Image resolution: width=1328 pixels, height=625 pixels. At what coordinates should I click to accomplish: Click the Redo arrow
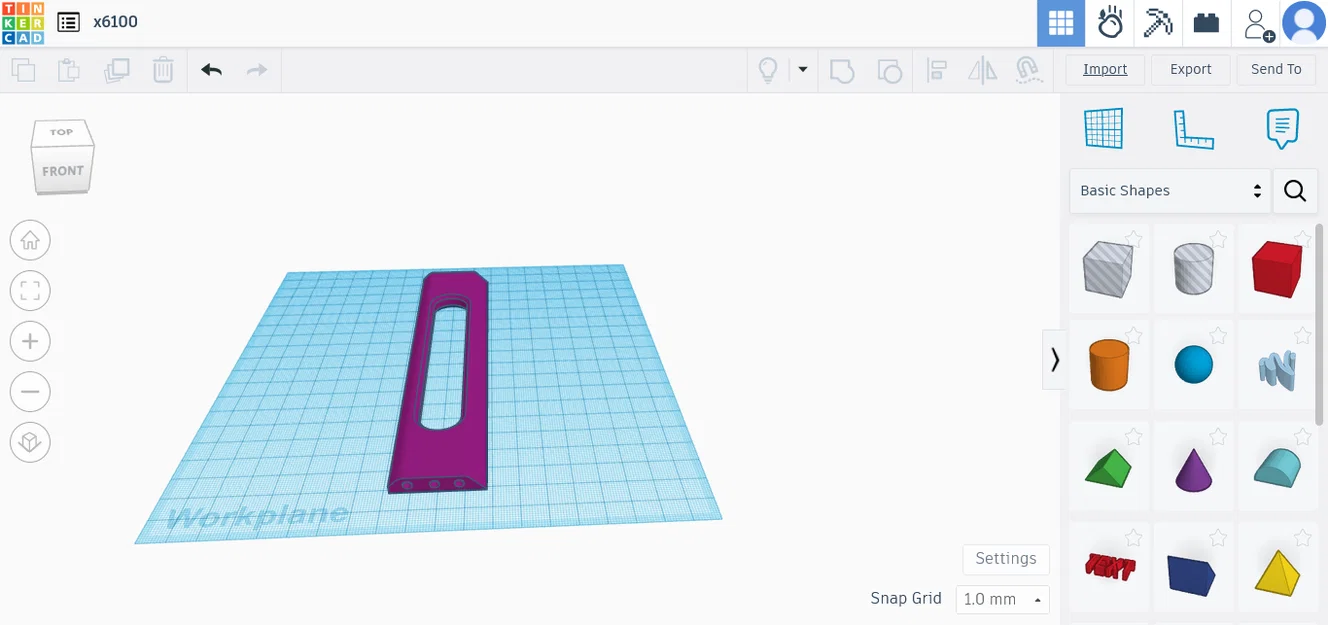[257, 70]
